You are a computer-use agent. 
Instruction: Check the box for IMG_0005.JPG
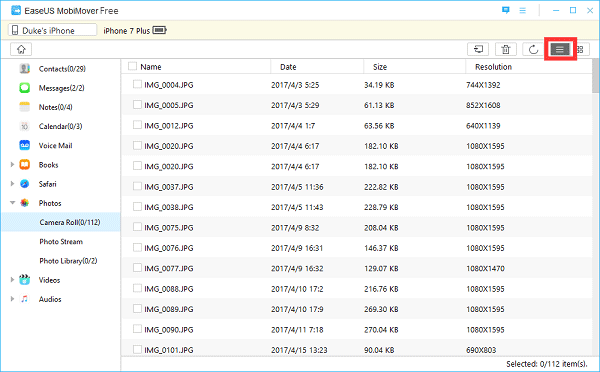point(137,104)
